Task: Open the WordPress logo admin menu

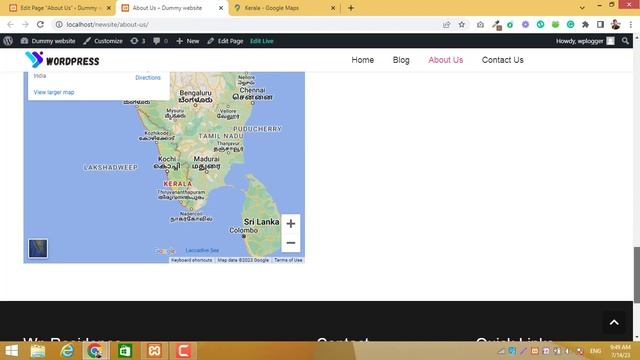Action: [8, 41]
